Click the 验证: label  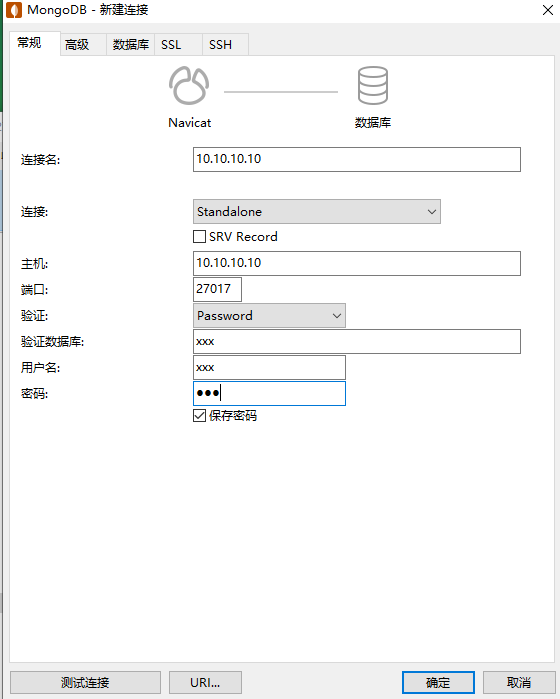34,316
